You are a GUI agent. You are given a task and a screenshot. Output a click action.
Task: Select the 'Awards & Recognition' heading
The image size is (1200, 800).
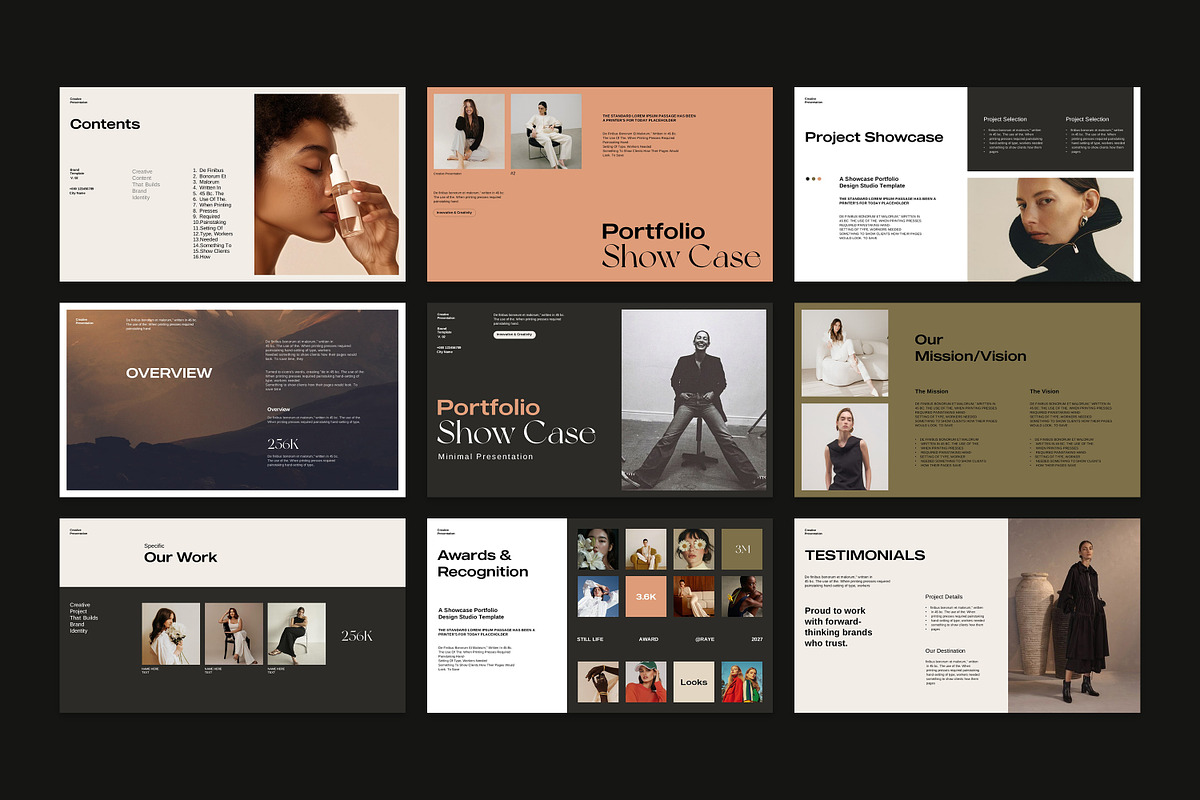click(x=483, y=563)
